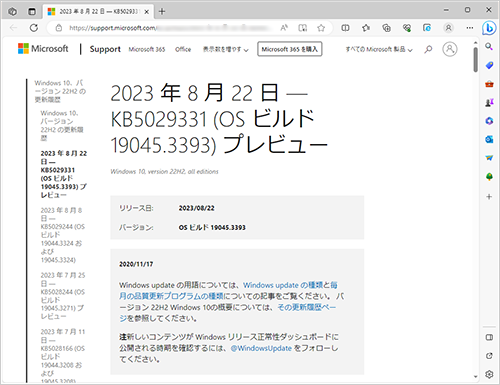Click the OS ビルド 19045.3393 version value
This screenshot has width=500, height=385.
pyautogui.click(x=212, y=227)
